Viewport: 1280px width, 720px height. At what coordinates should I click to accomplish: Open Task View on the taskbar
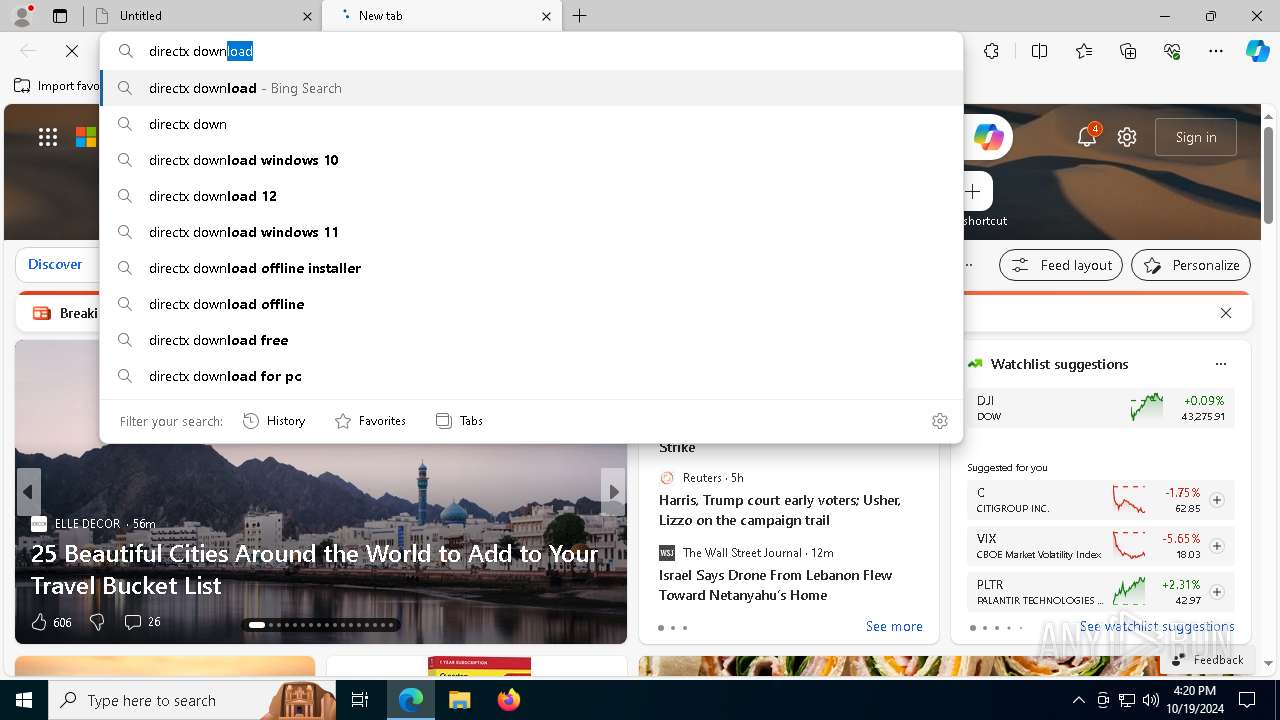[x=360, y=700]
